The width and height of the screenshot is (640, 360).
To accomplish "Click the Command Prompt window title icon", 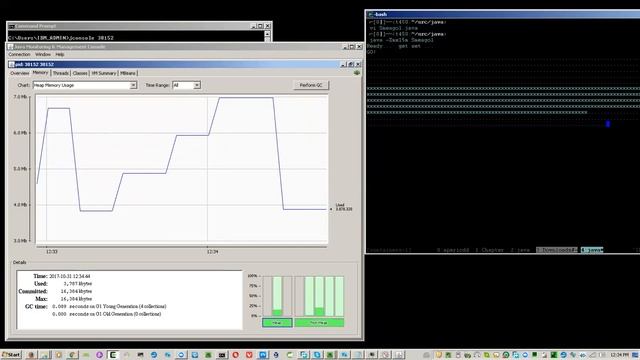I will click(11, 26).
